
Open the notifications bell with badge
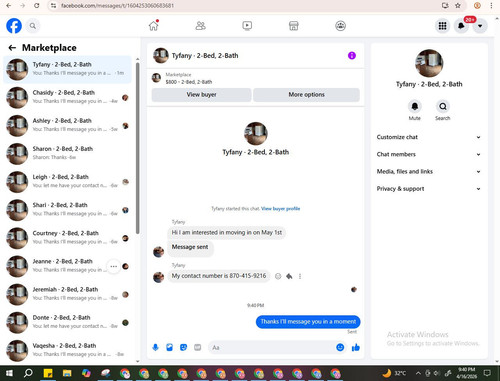click(461, 26)
